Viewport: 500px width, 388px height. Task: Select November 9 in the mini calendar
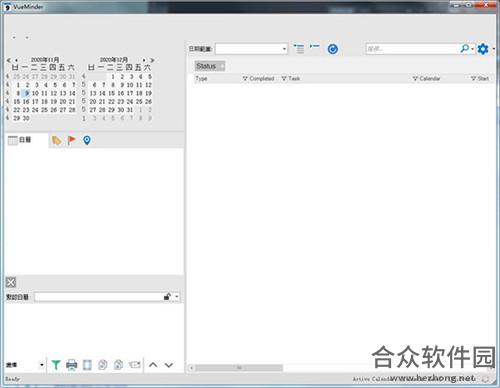click(x=27, y=93)
